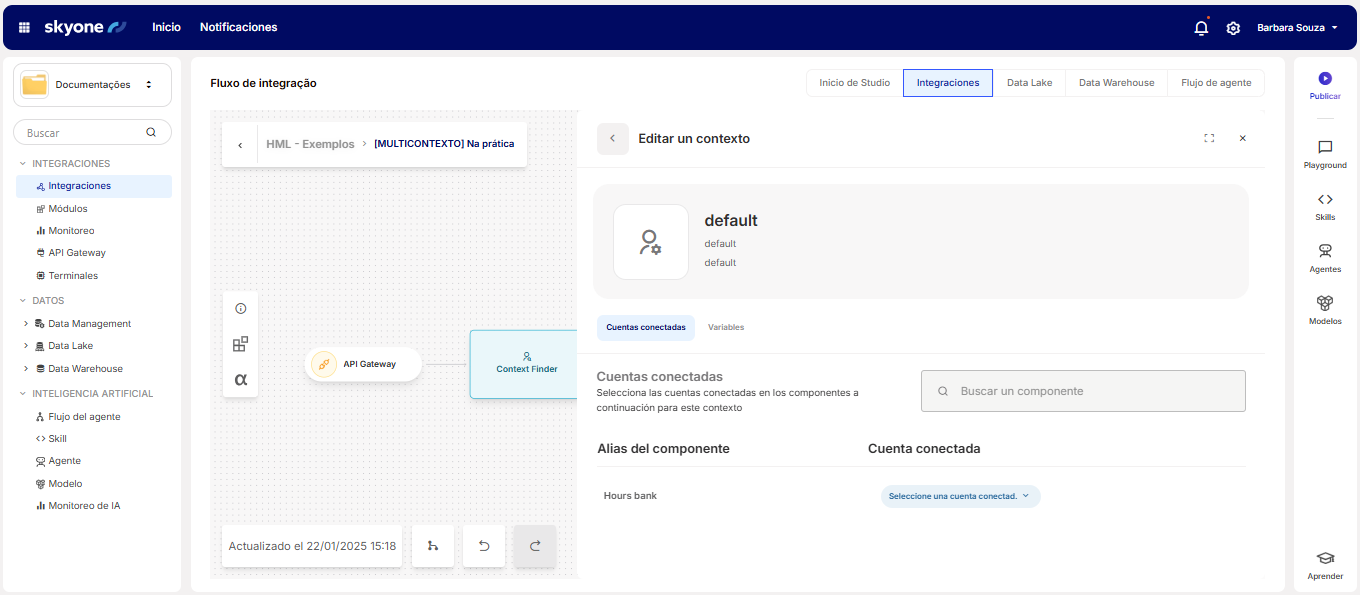Open the Playground chat panel
This screenshot has height=595, width=1360.
(x=1325, y=148)
